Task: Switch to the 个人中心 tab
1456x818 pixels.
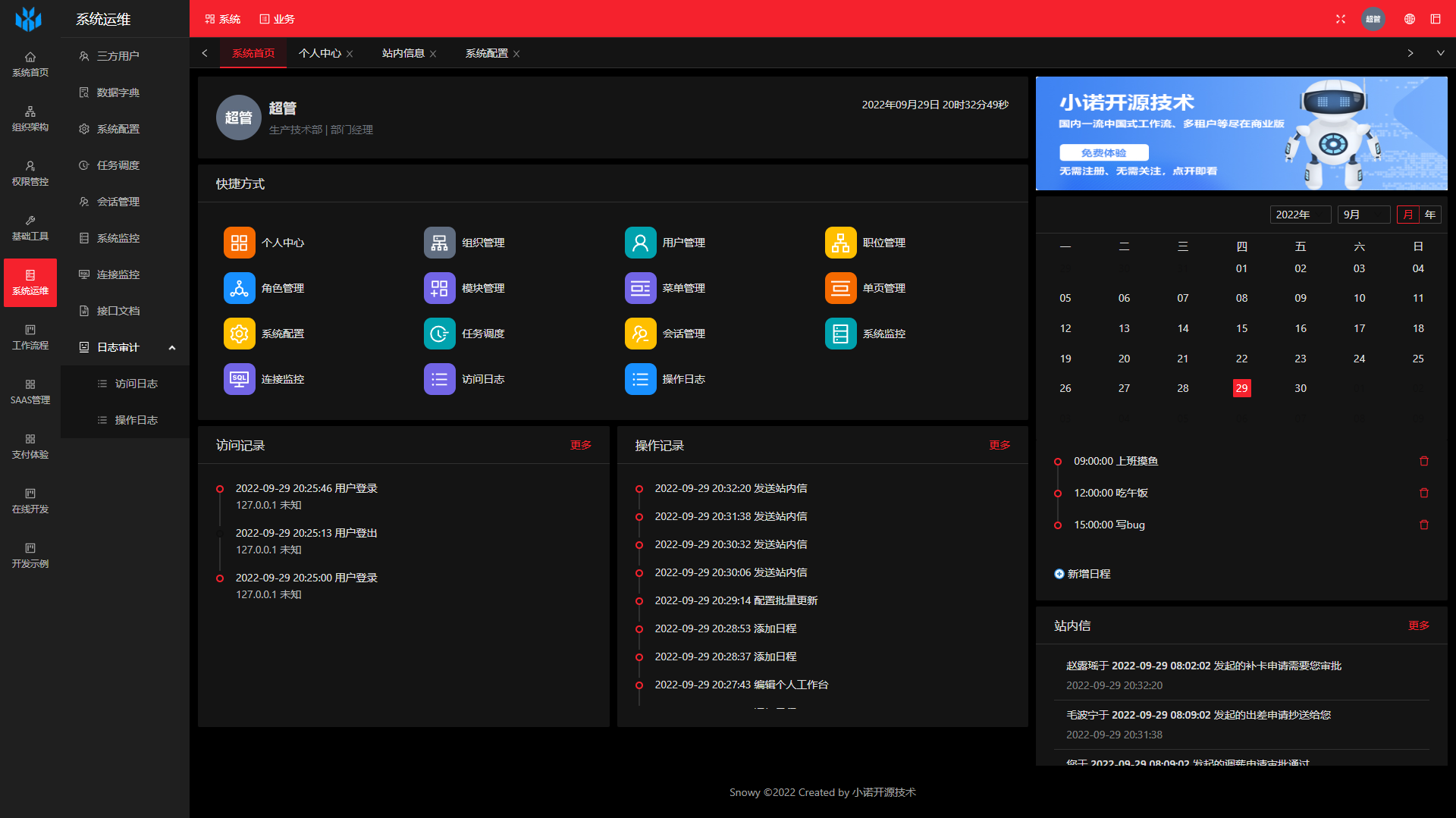Action: (319, 53)
